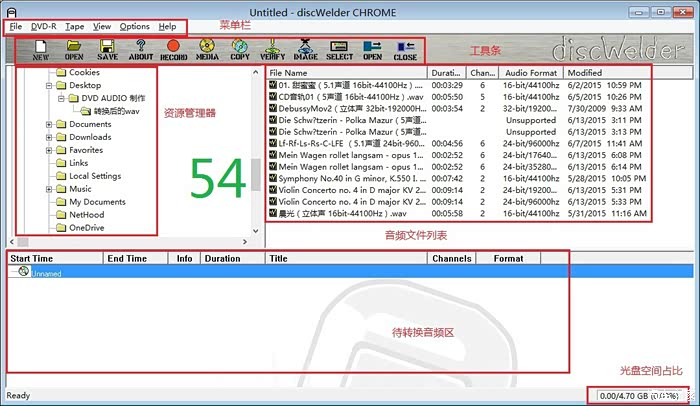Screen dimensions: 700x406
Task: Expand the Music folder in tree
Action: pyautogui.click(x=48, y=189)
